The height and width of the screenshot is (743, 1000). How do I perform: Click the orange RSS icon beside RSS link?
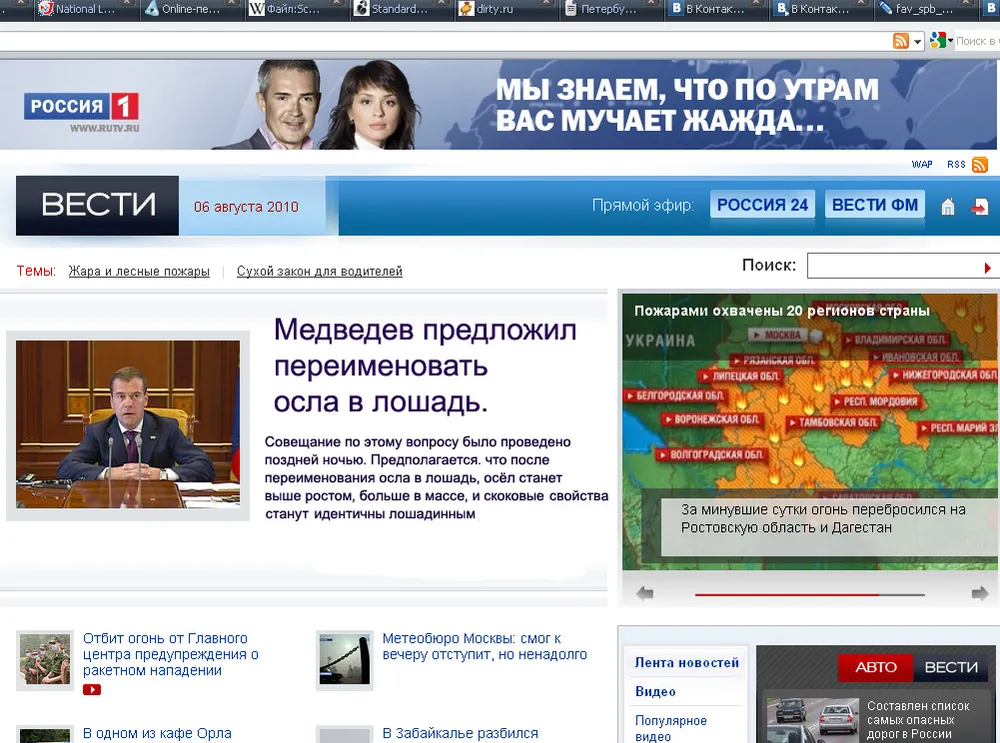coord(980,165)
